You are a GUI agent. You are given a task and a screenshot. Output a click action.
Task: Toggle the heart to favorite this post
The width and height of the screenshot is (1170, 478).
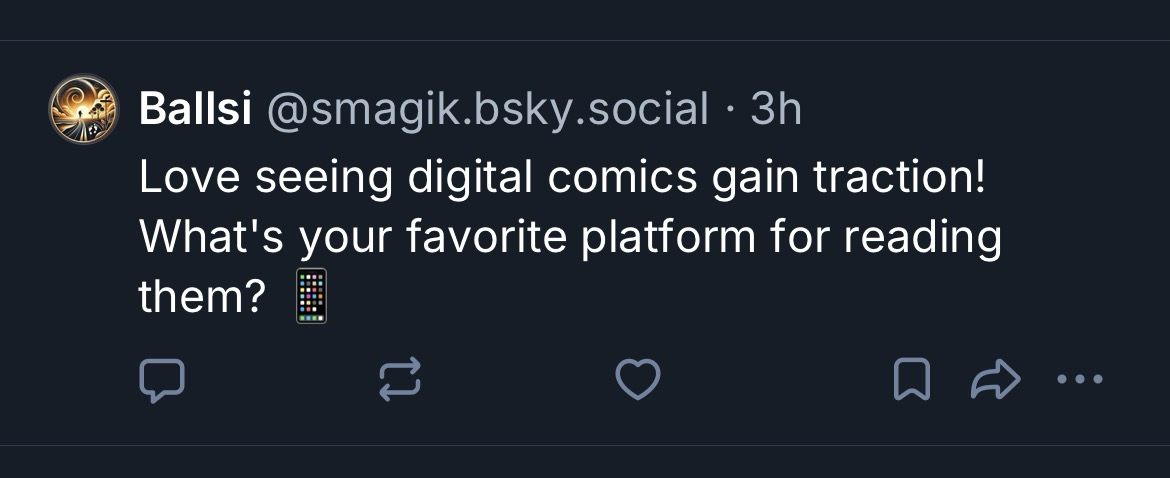click(x=637, y=381)
